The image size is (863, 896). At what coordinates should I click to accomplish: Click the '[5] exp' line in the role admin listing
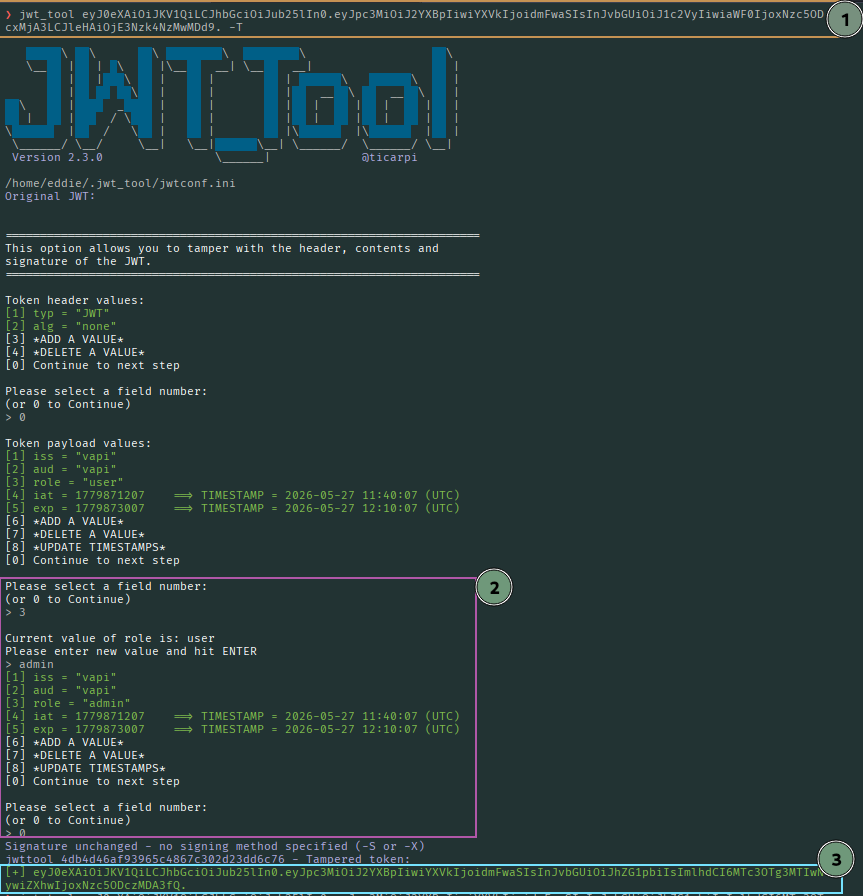(232, 729)
